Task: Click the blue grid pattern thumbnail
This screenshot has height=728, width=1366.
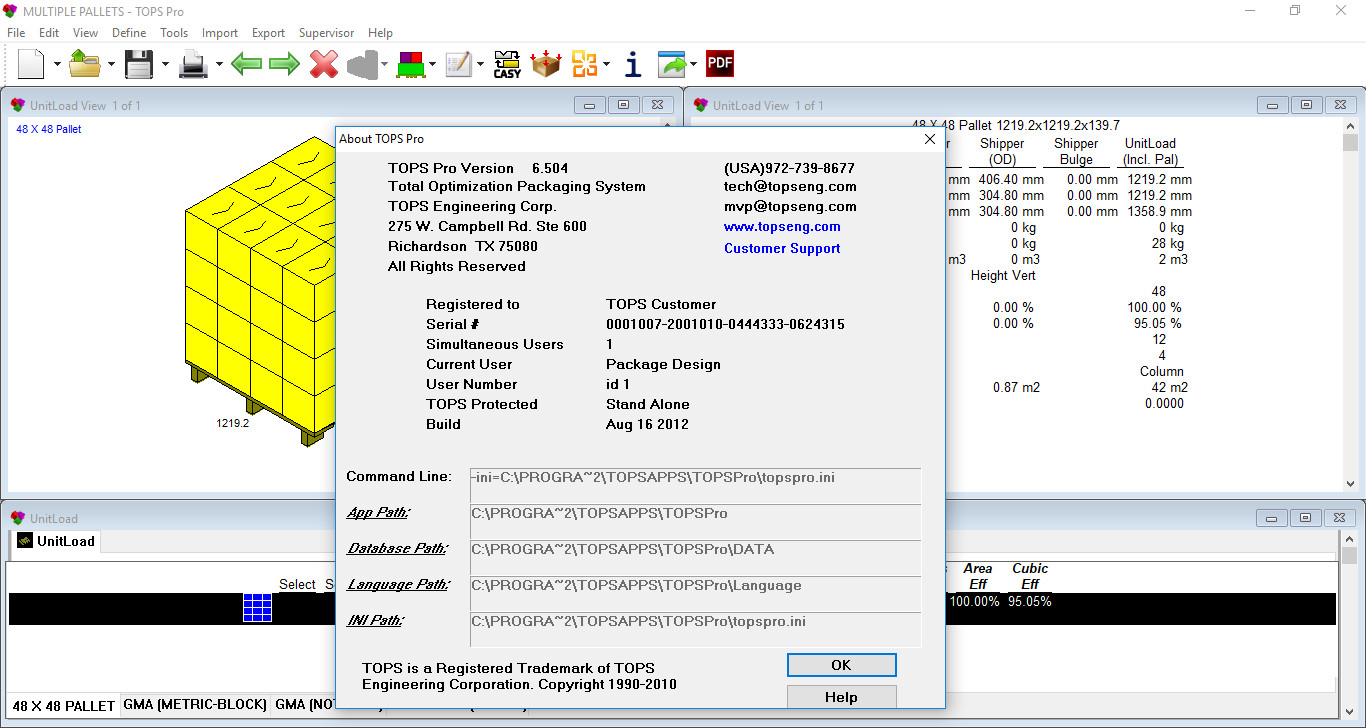Action: click(x=257, y=608)
